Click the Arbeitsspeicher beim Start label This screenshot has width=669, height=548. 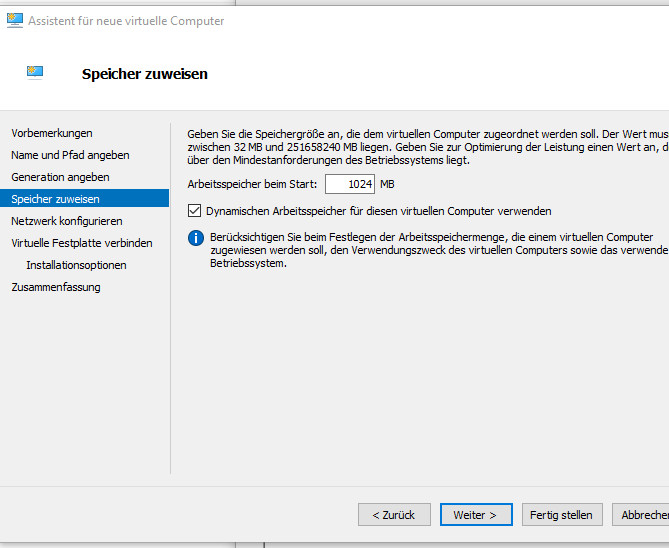click(252, 184)
